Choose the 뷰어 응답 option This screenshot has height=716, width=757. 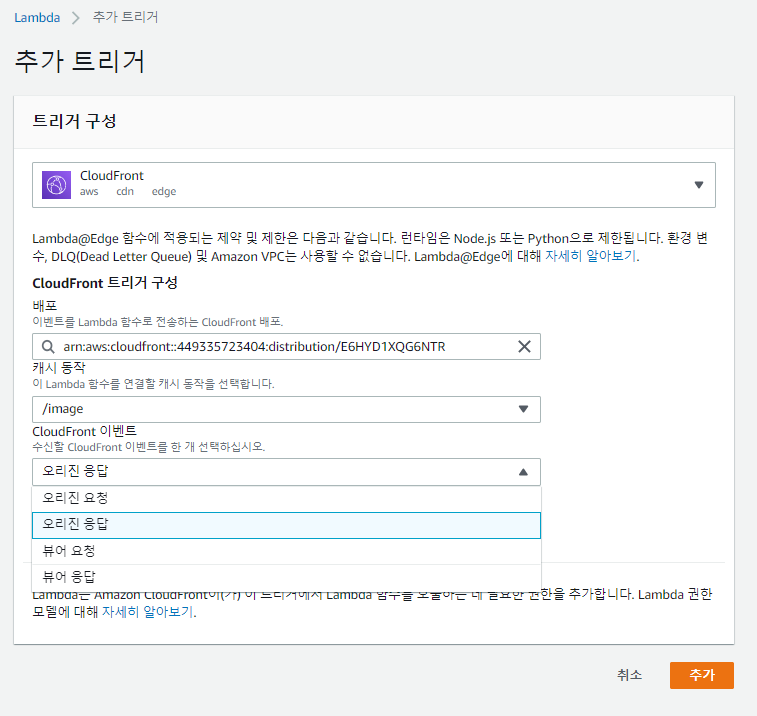coord(286,577)
